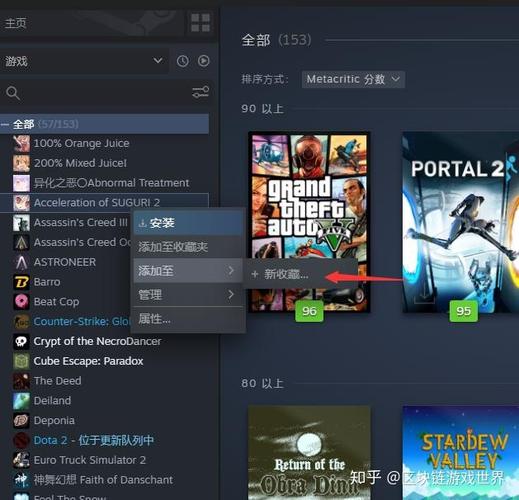Click Abnormal Treatment game icon
This screenshot has width=519, height=500.
(x=21, y=183)
